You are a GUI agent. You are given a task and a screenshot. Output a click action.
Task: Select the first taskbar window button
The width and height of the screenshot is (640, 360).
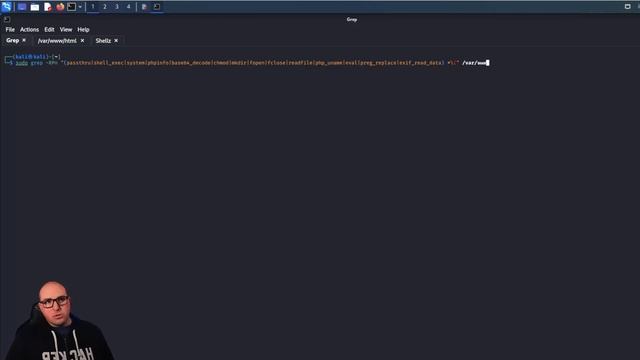coord(144,7)
